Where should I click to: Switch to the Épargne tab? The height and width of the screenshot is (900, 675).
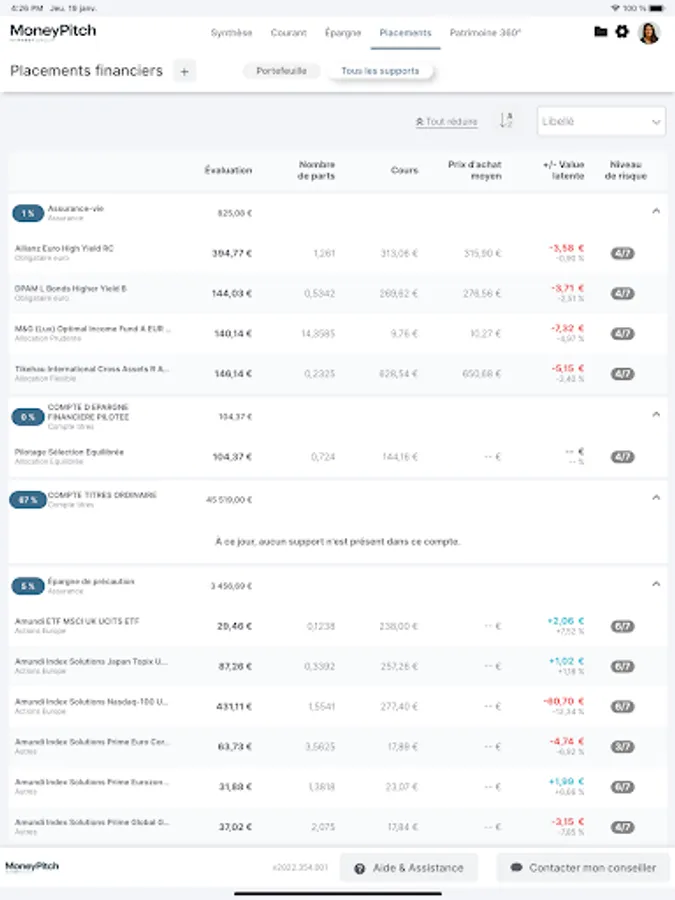[x=343, y=33]
